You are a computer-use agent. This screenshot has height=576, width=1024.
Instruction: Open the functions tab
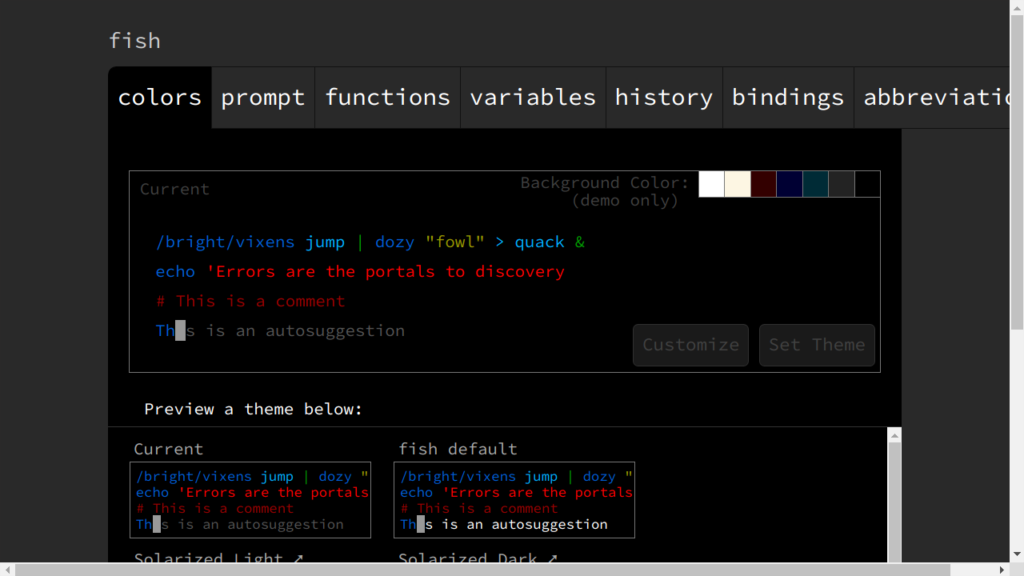(387, 97)
